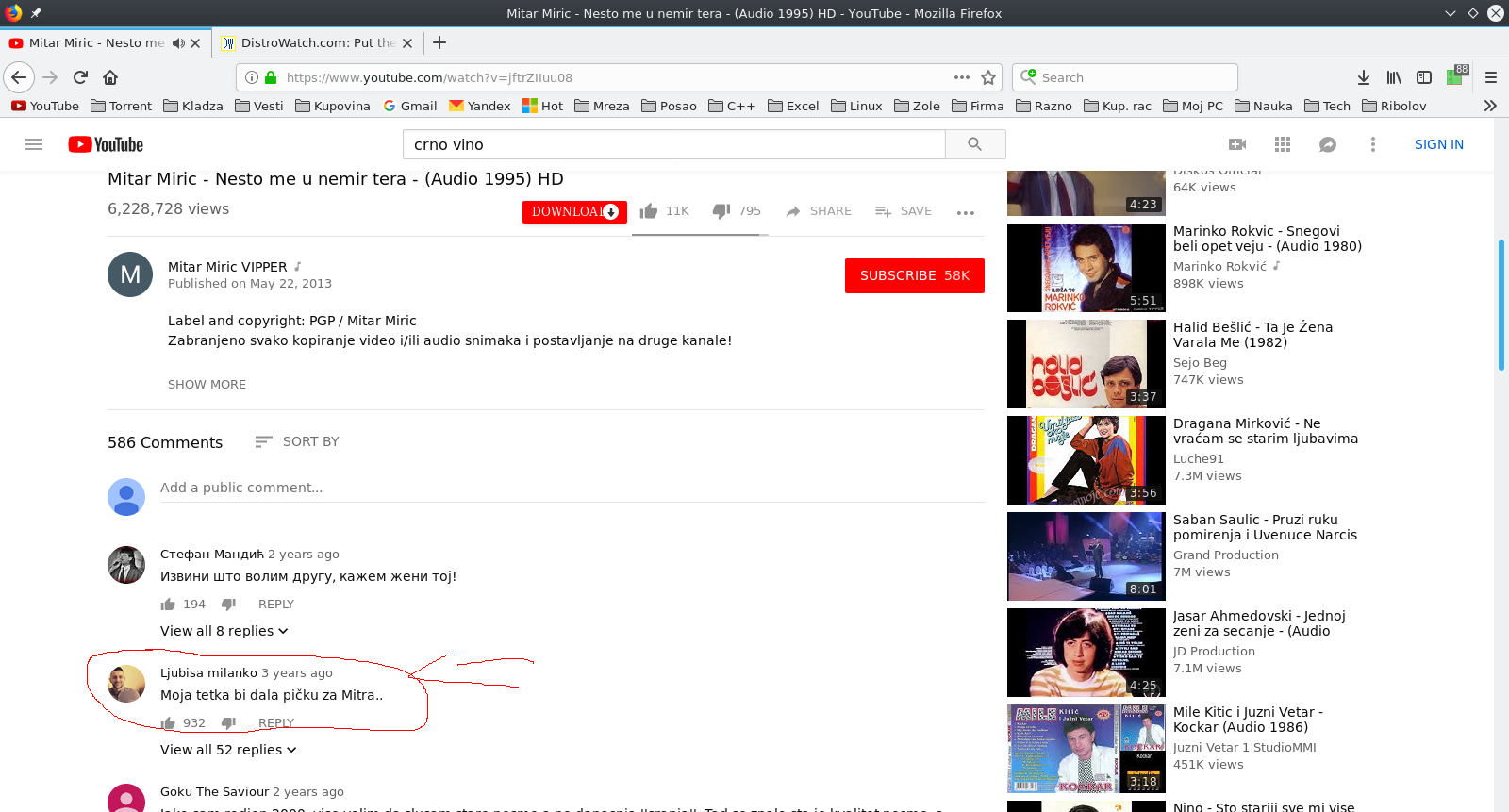Click Add a public comment field
The width and height of the screenshot is (1509, 812).
coord(572,488)
